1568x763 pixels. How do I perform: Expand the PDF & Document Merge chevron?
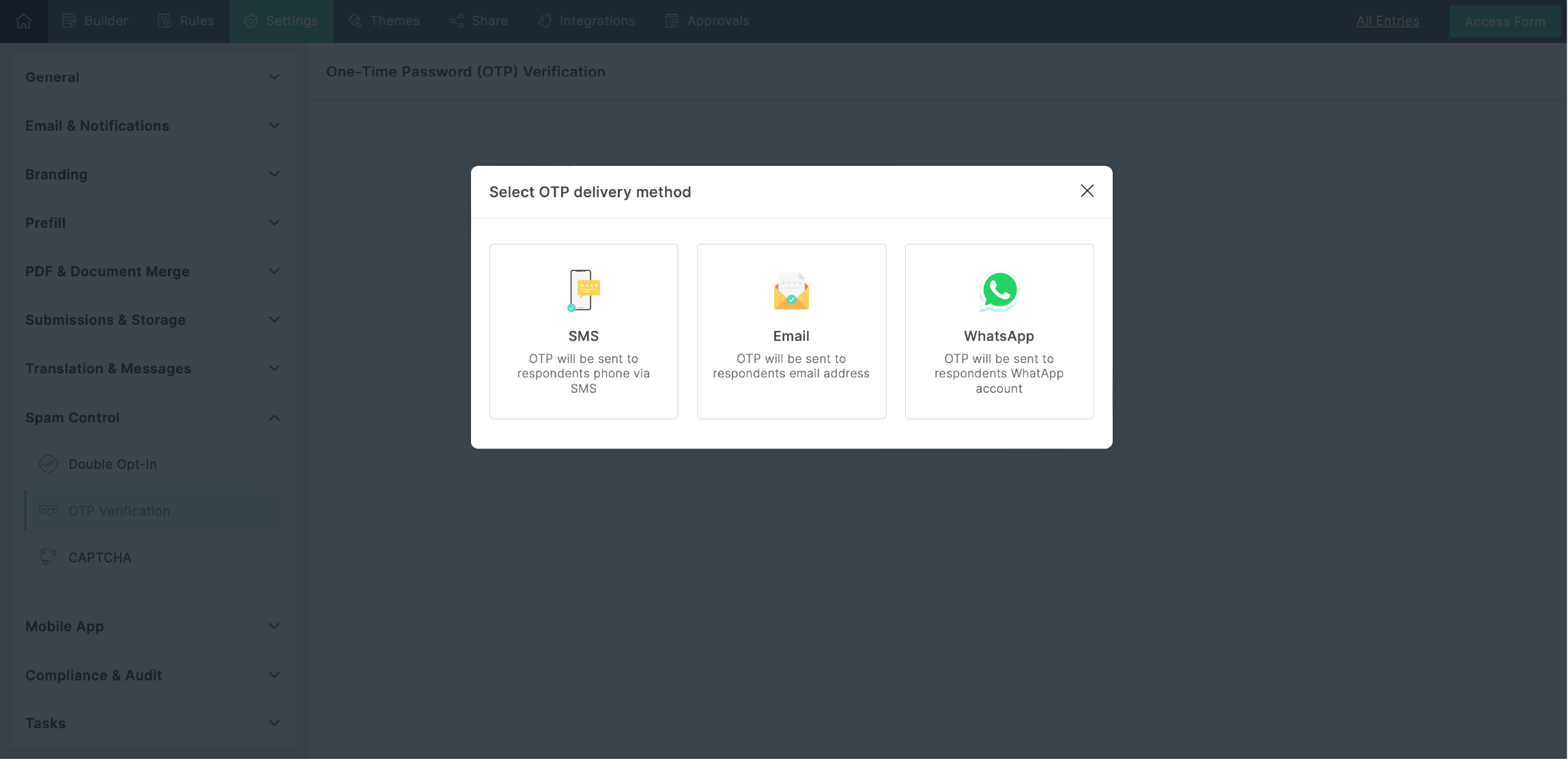[x=274, y=271]
